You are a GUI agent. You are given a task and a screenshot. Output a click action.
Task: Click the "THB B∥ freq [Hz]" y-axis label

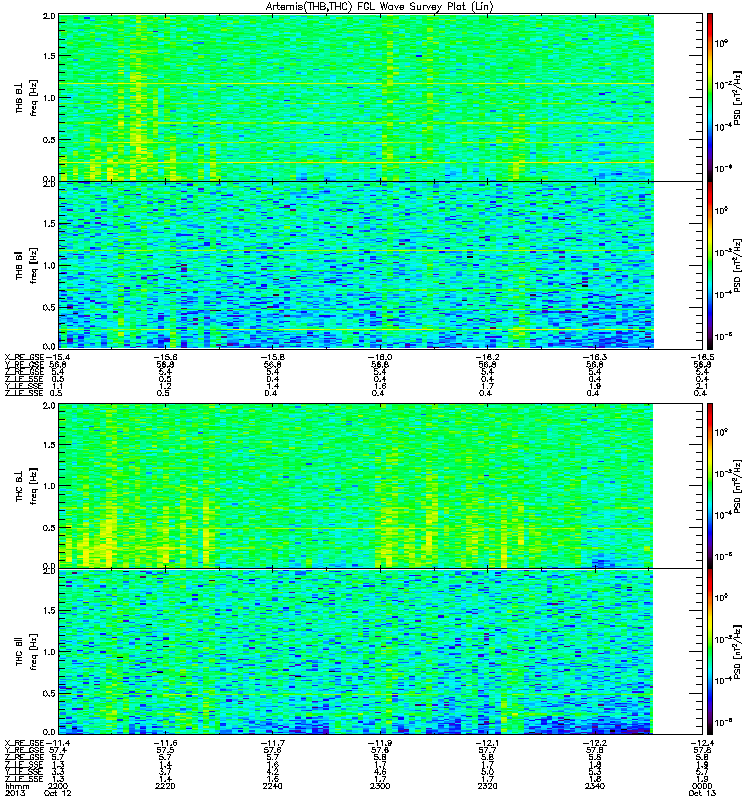[27, 265]
